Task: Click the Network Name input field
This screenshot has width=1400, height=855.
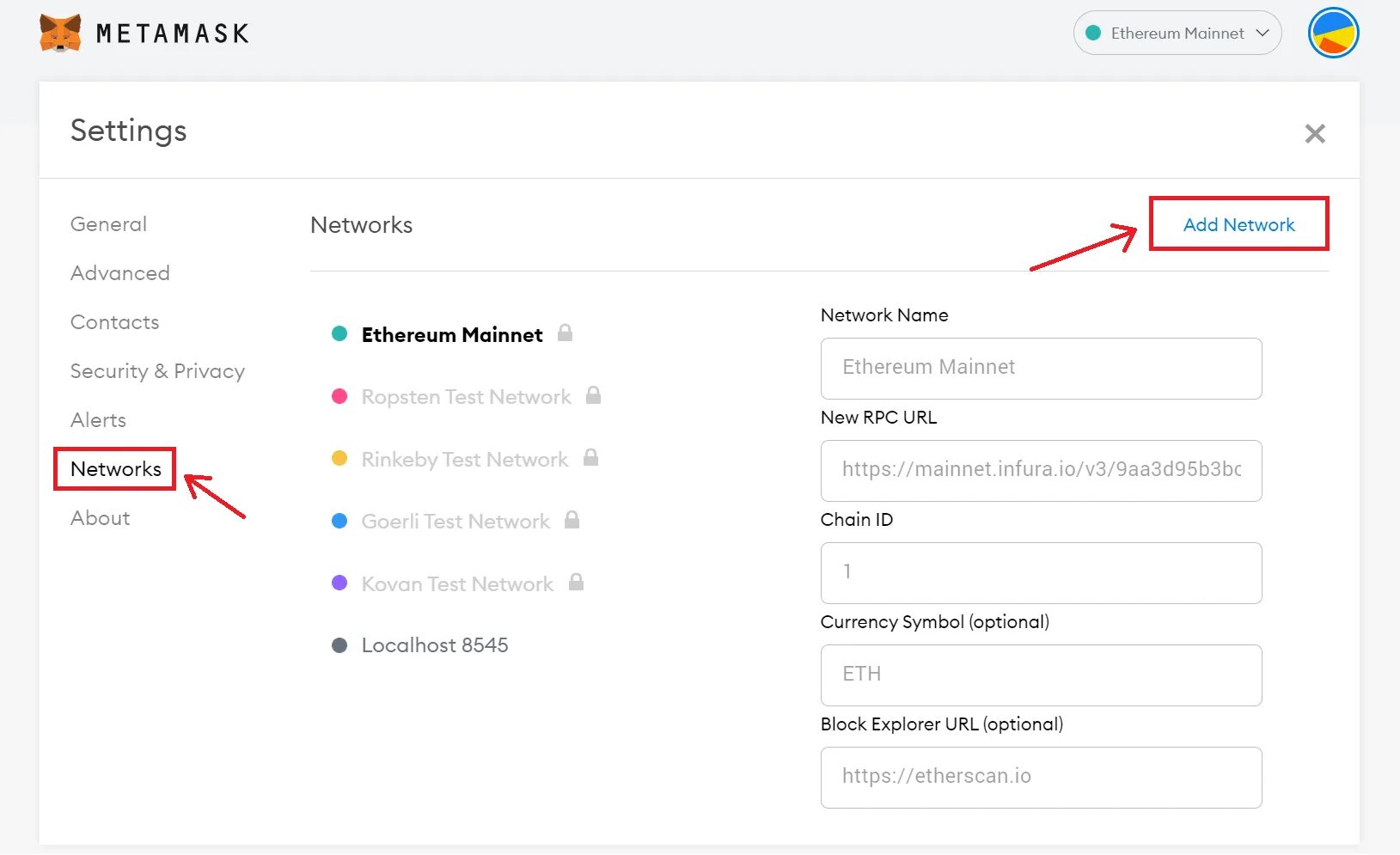Action: (1041, 368)
